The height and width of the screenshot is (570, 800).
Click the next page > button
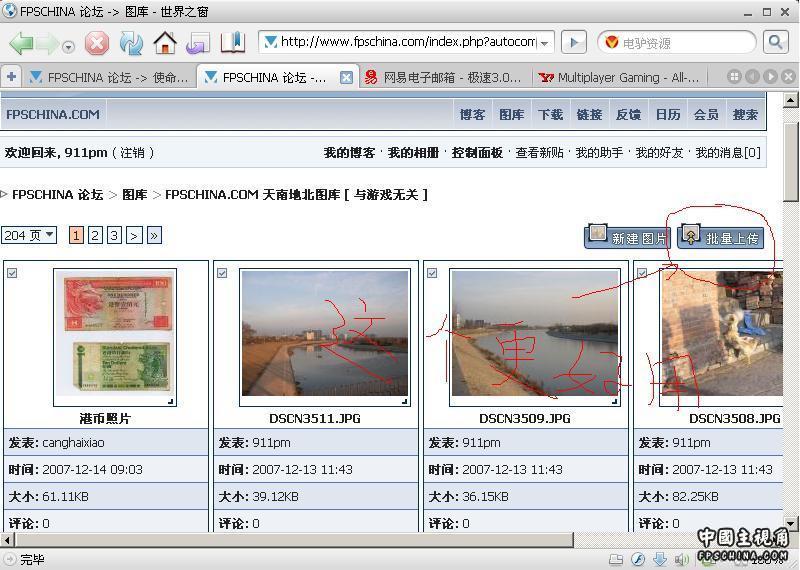coord(134,235)
